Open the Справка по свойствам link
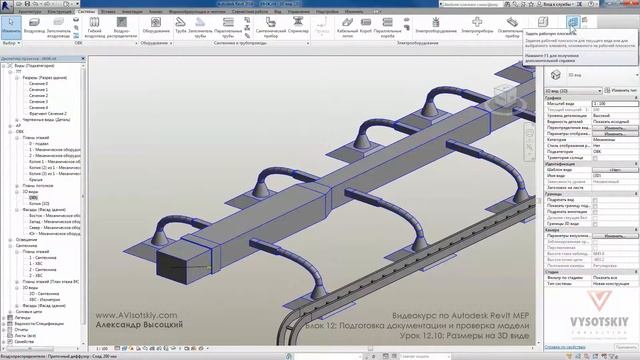The image size is (640, 360). coord(564,347)
